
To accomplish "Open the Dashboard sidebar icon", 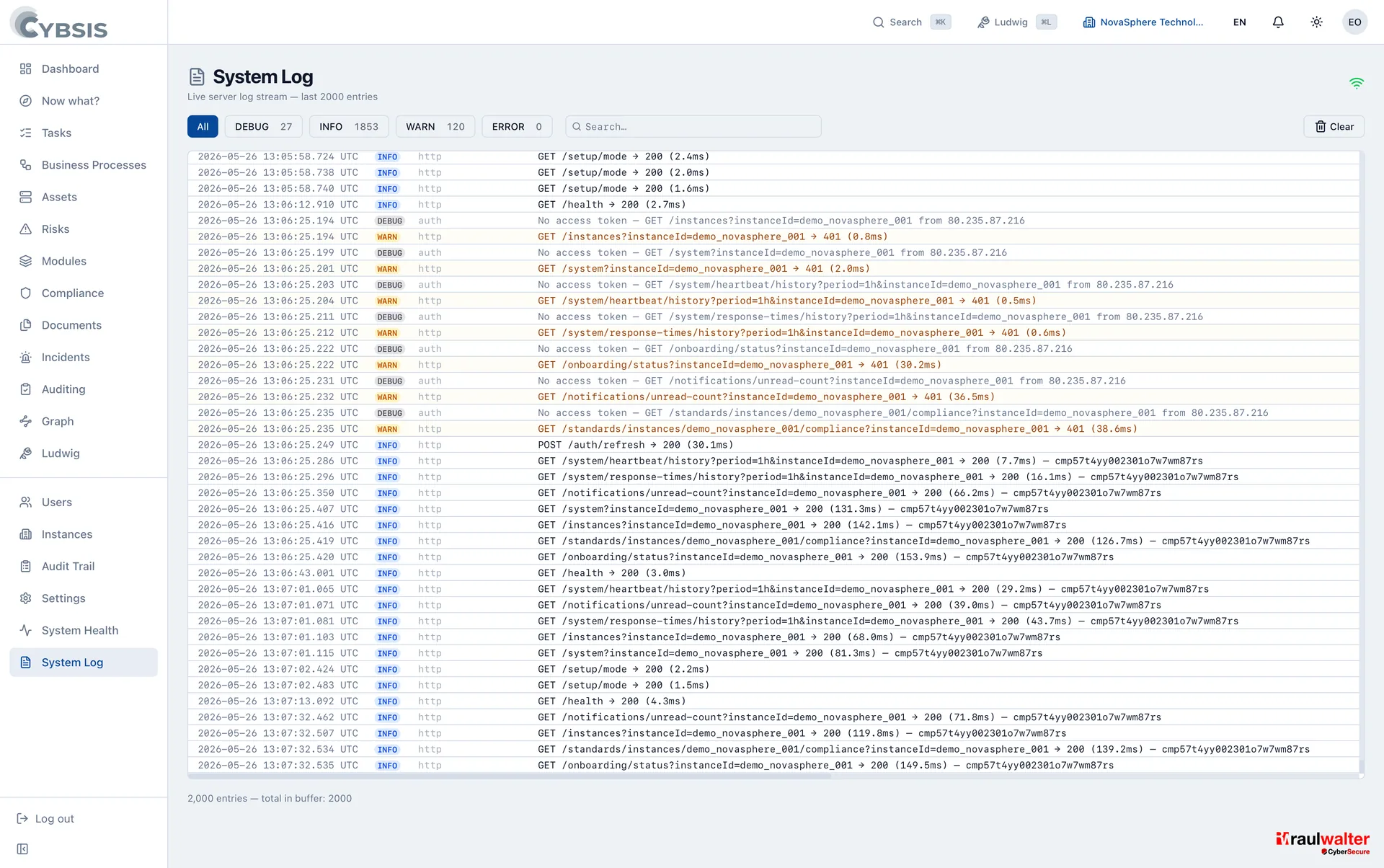I will (x=26, y=68).
